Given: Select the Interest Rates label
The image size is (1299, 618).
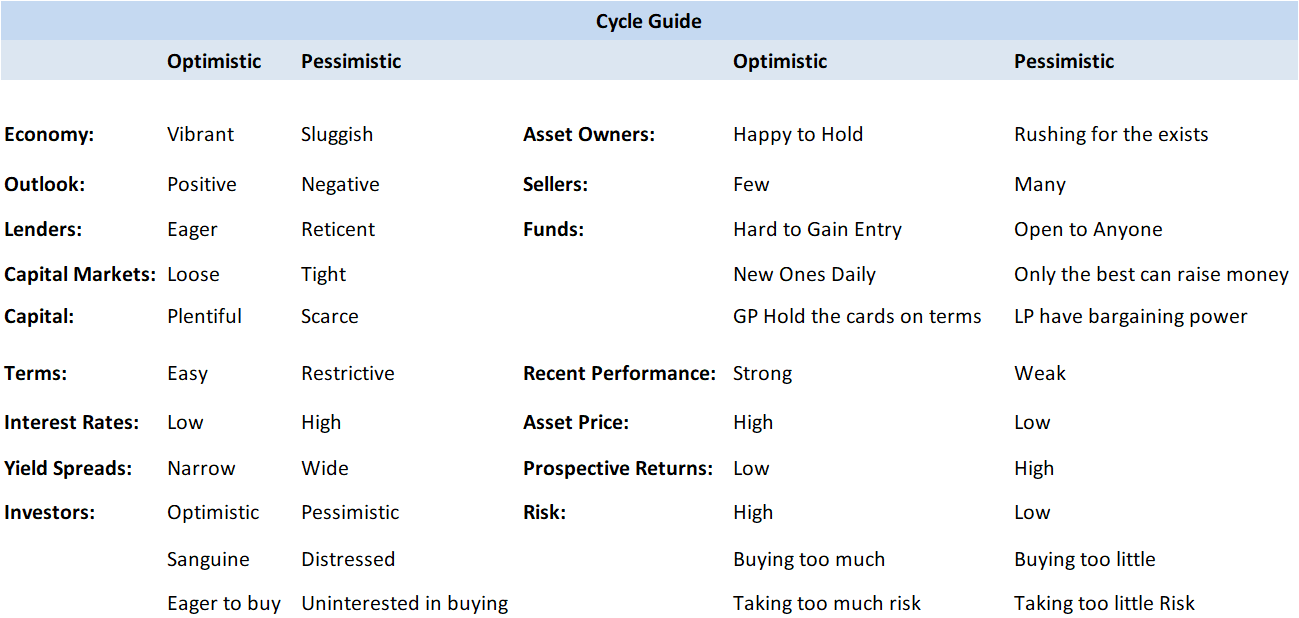Looking at the screenshot, I should [72, 422].
